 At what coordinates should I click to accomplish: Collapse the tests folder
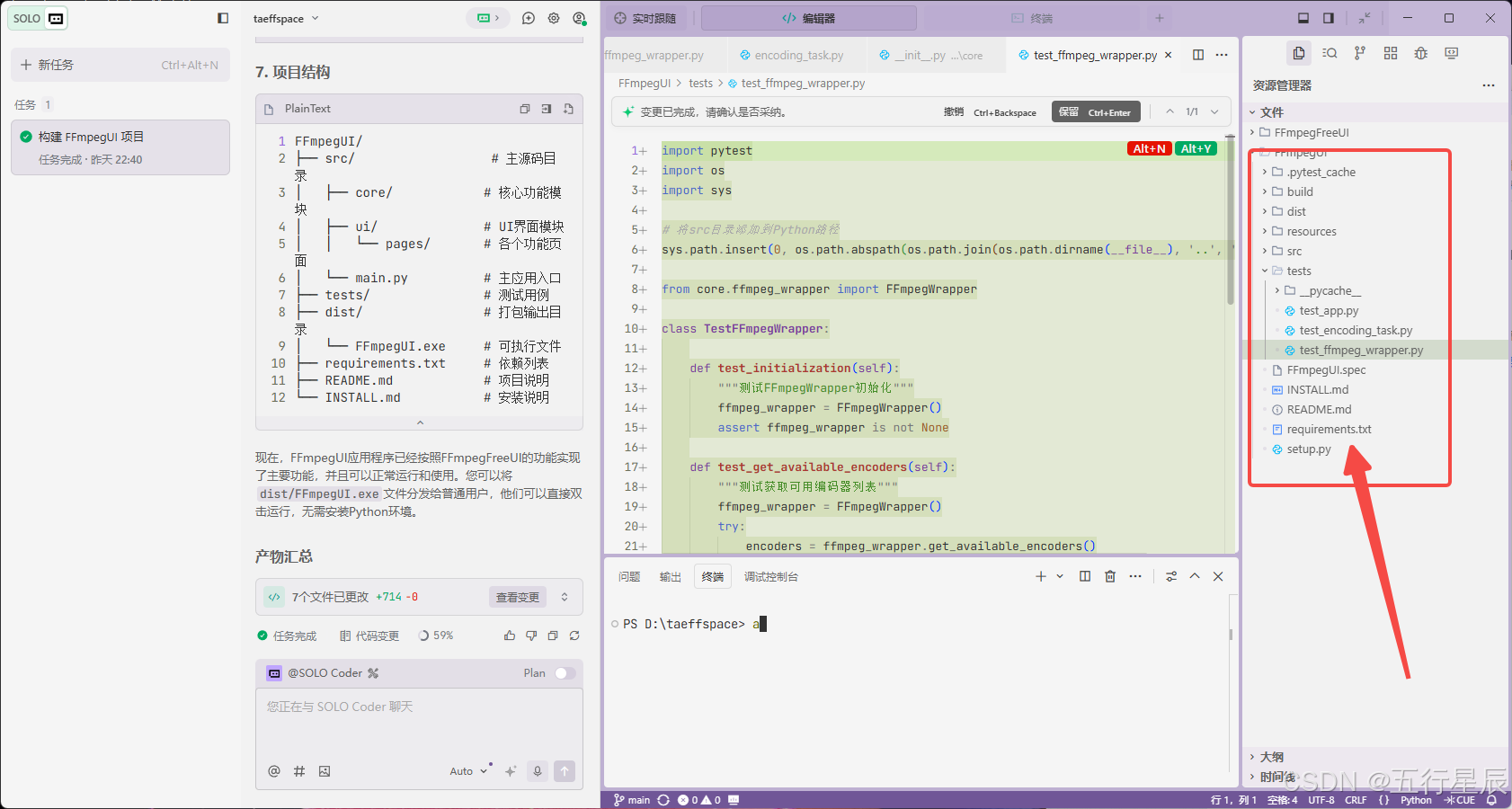tap(1265, 271)
